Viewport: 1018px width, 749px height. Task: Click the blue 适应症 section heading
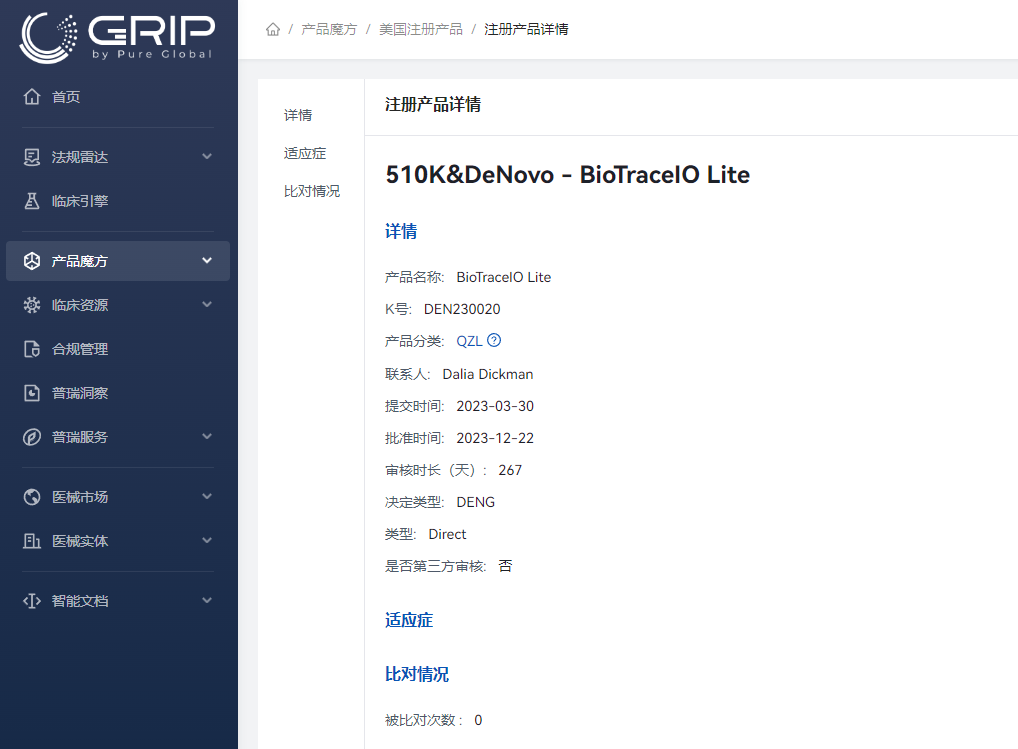pyautogui.click(x=409, y=620)
